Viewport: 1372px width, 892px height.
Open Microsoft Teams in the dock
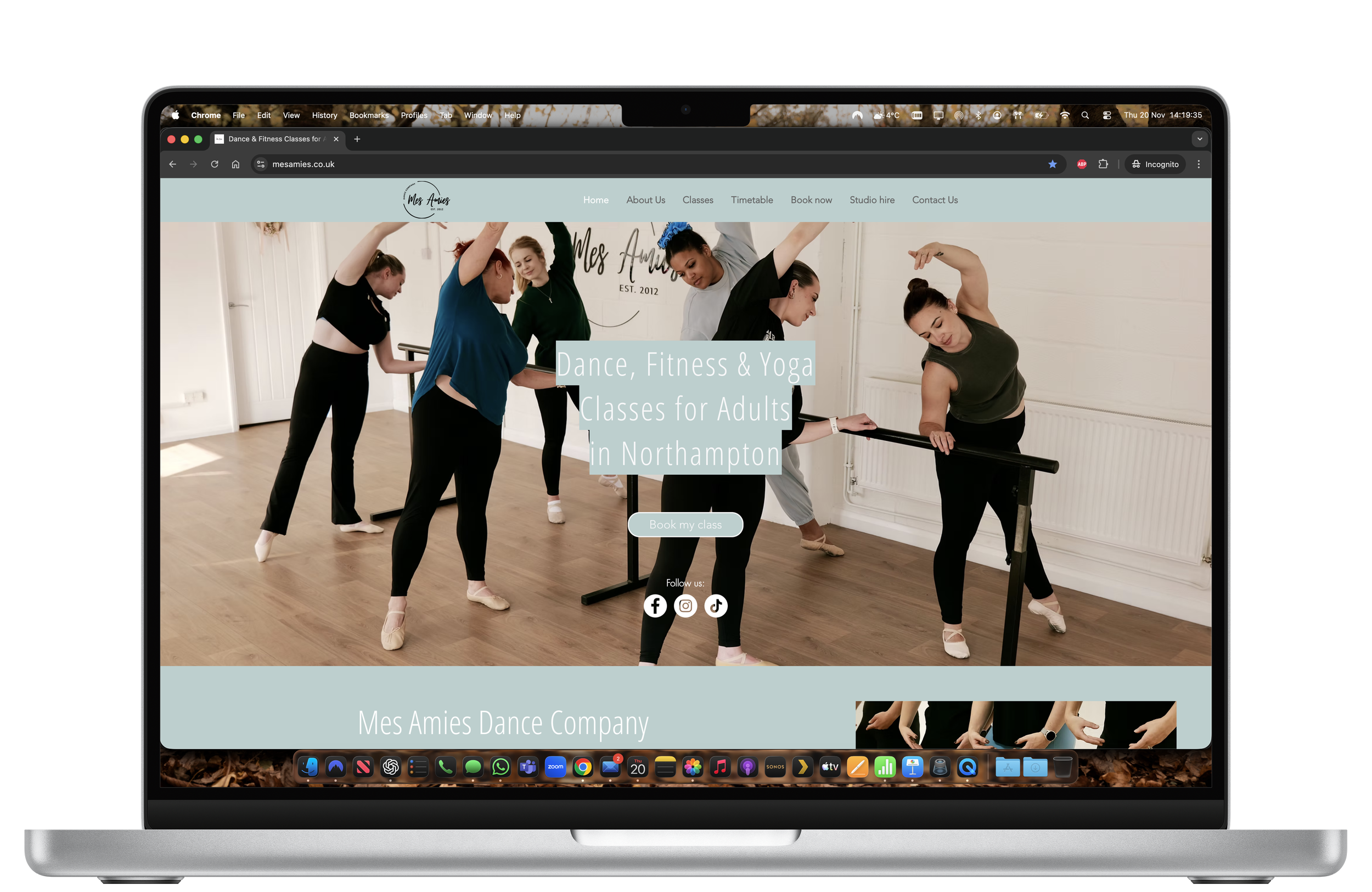click(528, 767)
